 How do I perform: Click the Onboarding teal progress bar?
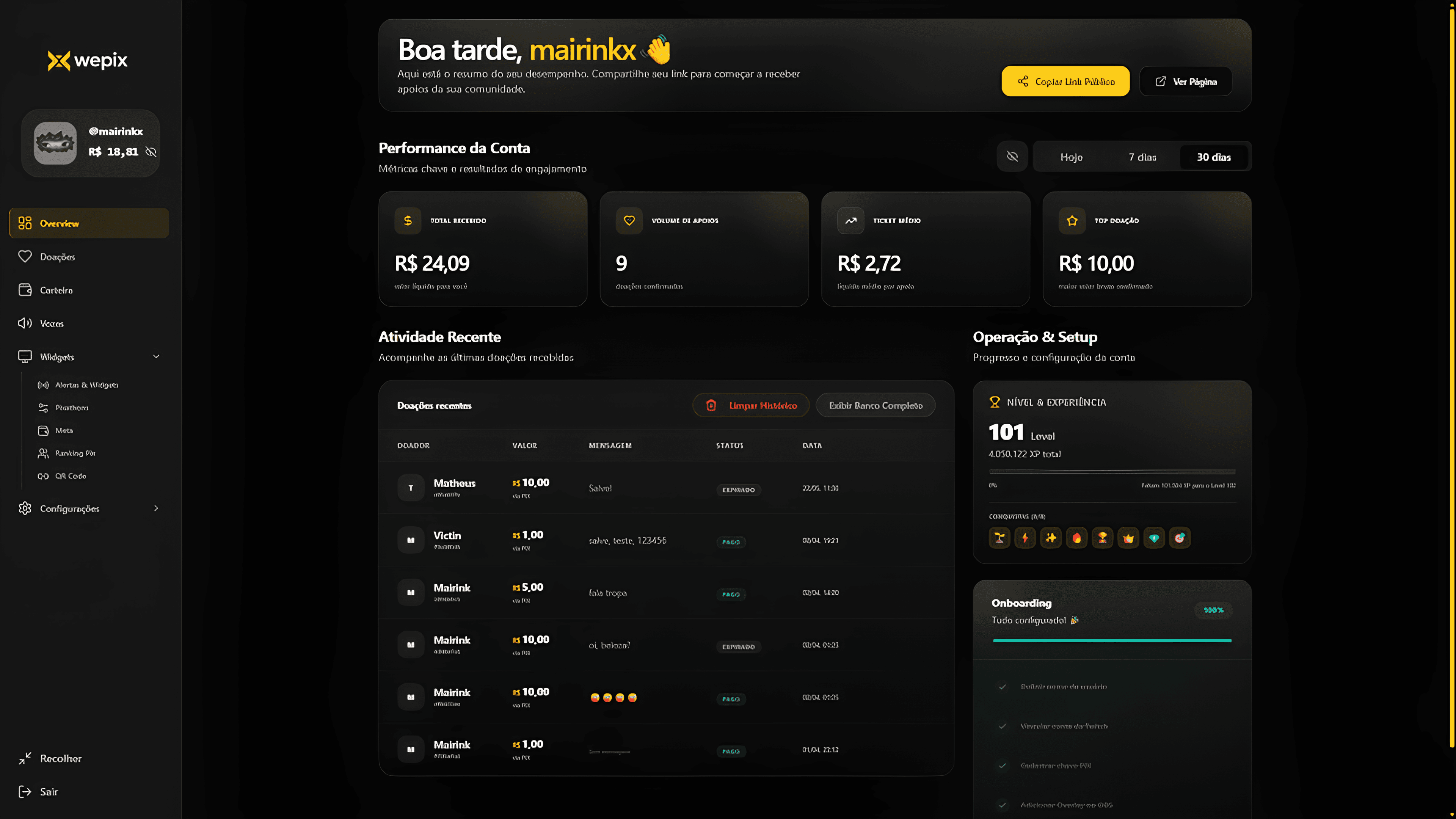point(1112,641)
